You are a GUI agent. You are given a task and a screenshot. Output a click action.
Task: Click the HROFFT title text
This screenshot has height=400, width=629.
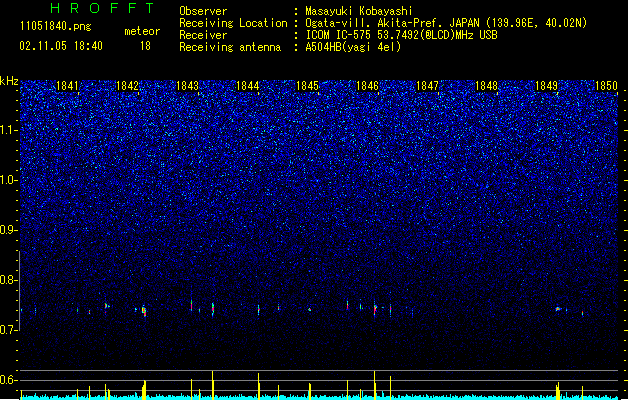pos(102,8)
